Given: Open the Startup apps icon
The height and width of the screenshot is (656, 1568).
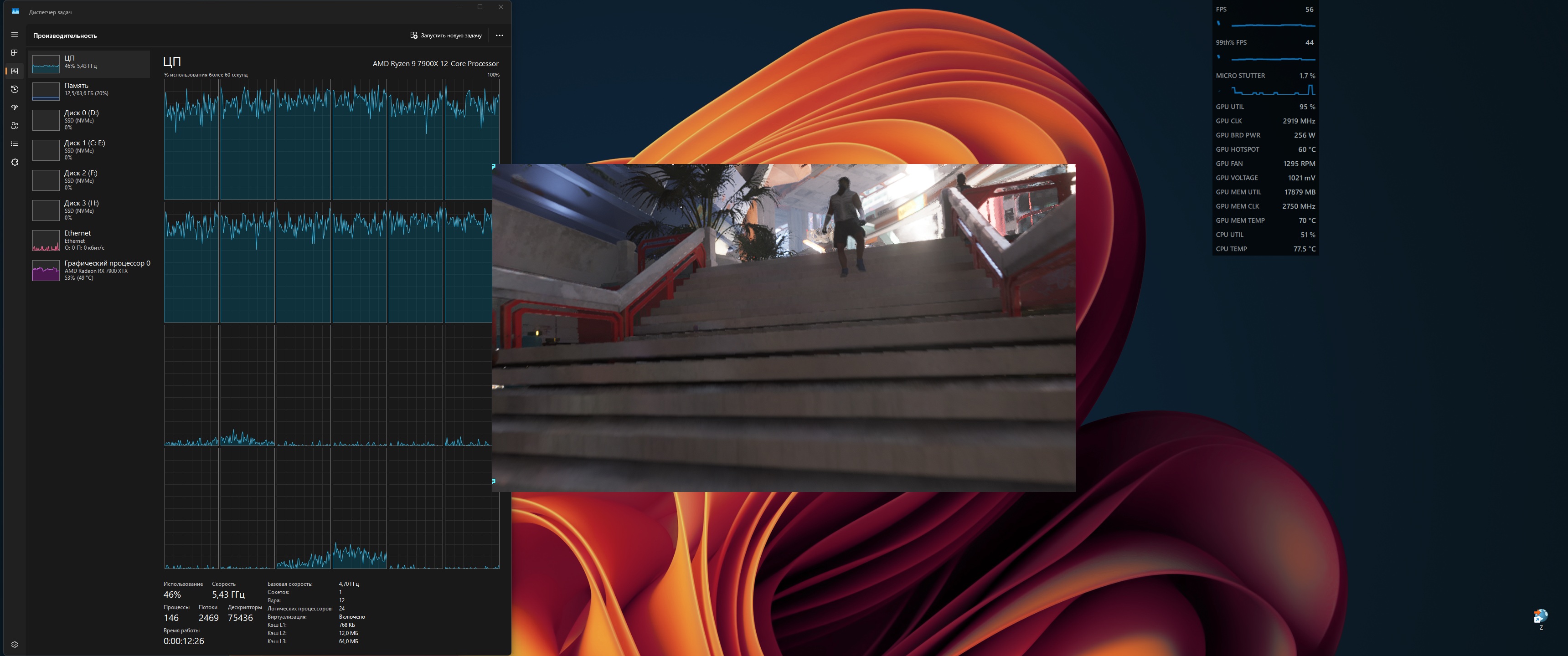Looking at the screenshot, I should point(15,108).
